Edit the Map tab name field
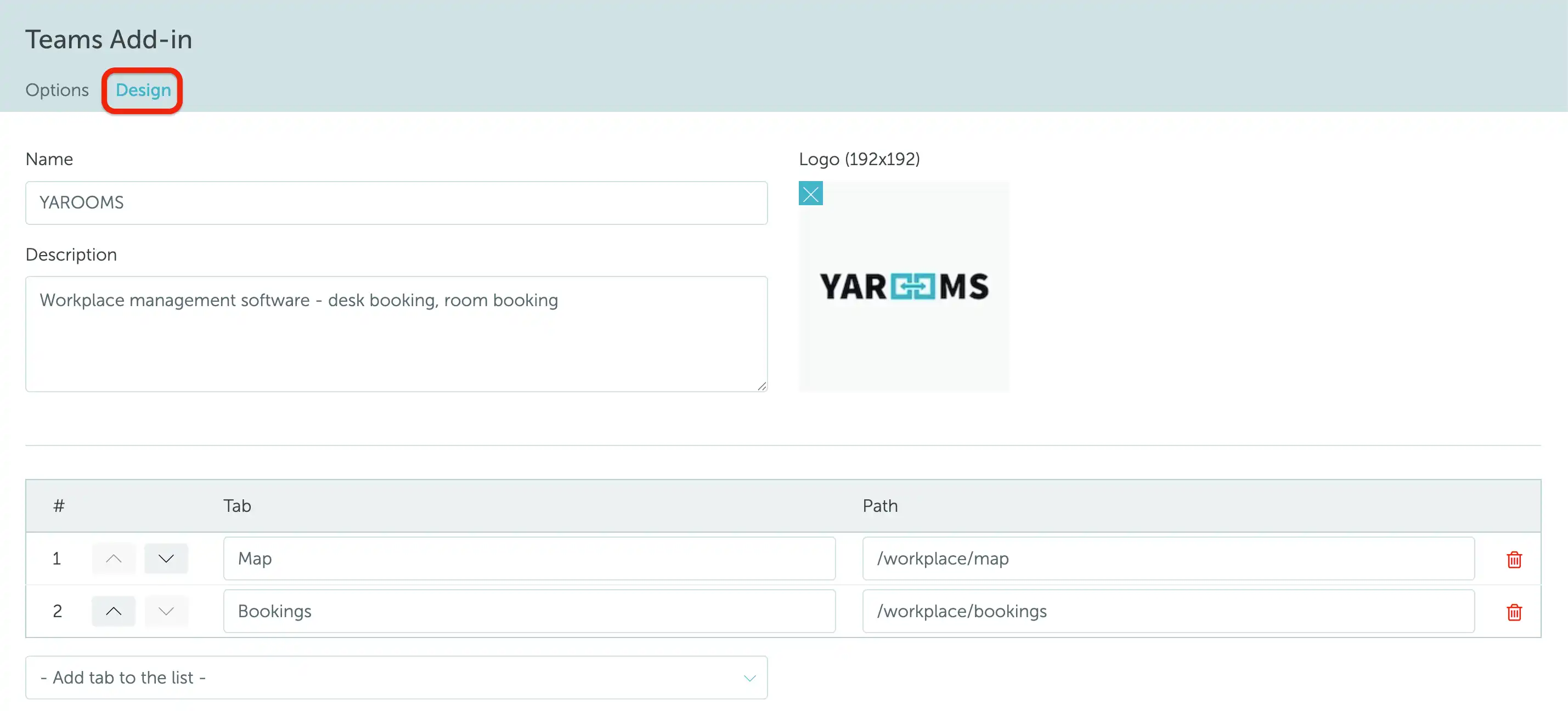1568x711 pixels. (x=529, y=558)
